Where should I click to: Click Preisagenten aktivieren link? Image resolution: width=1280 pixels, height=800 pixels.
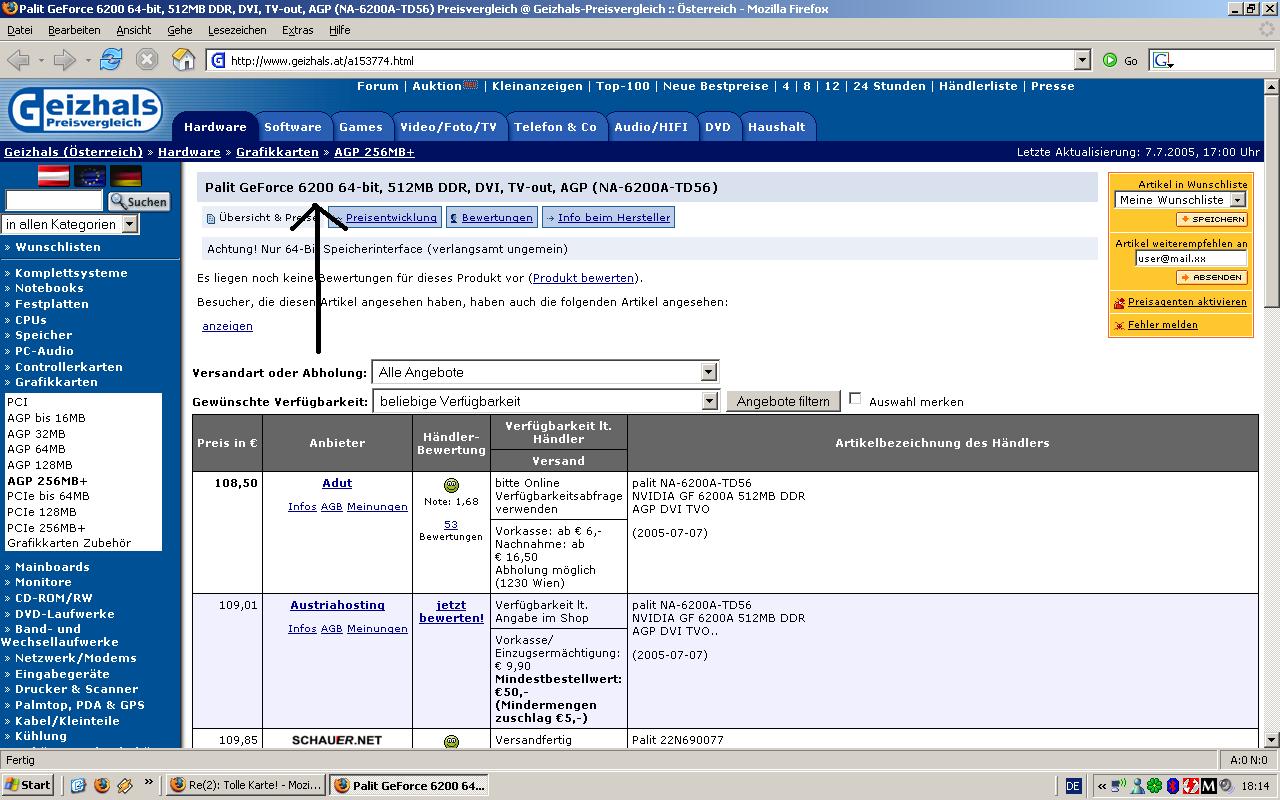(1187, 301)
